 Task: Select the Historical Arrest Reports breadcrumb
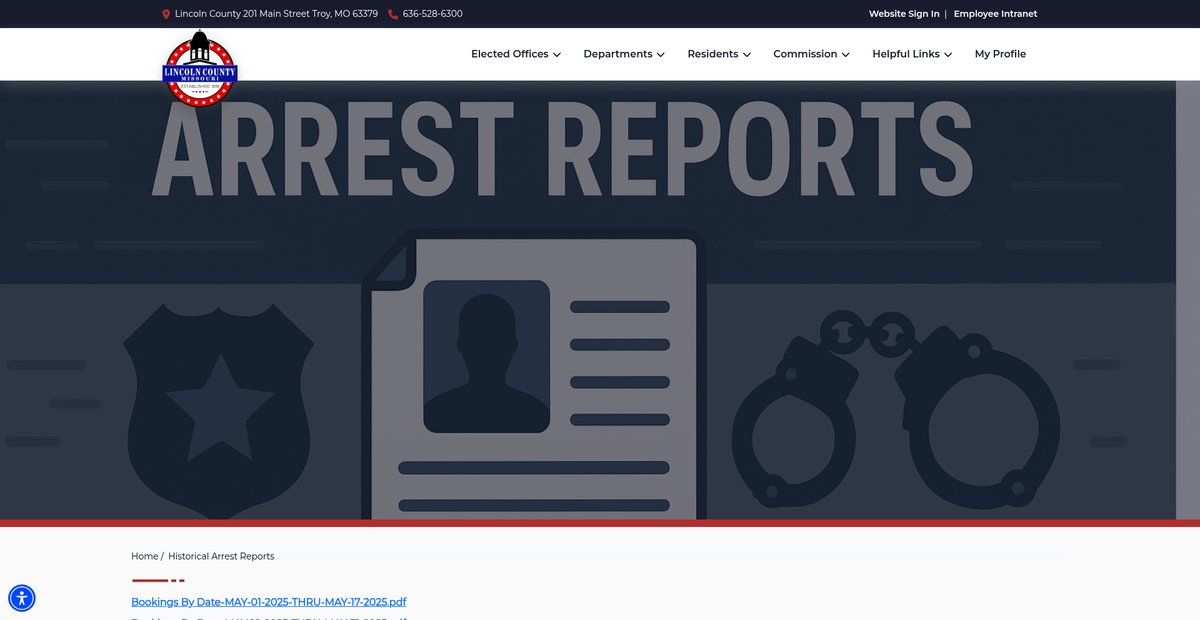click(x=221, y=556)
